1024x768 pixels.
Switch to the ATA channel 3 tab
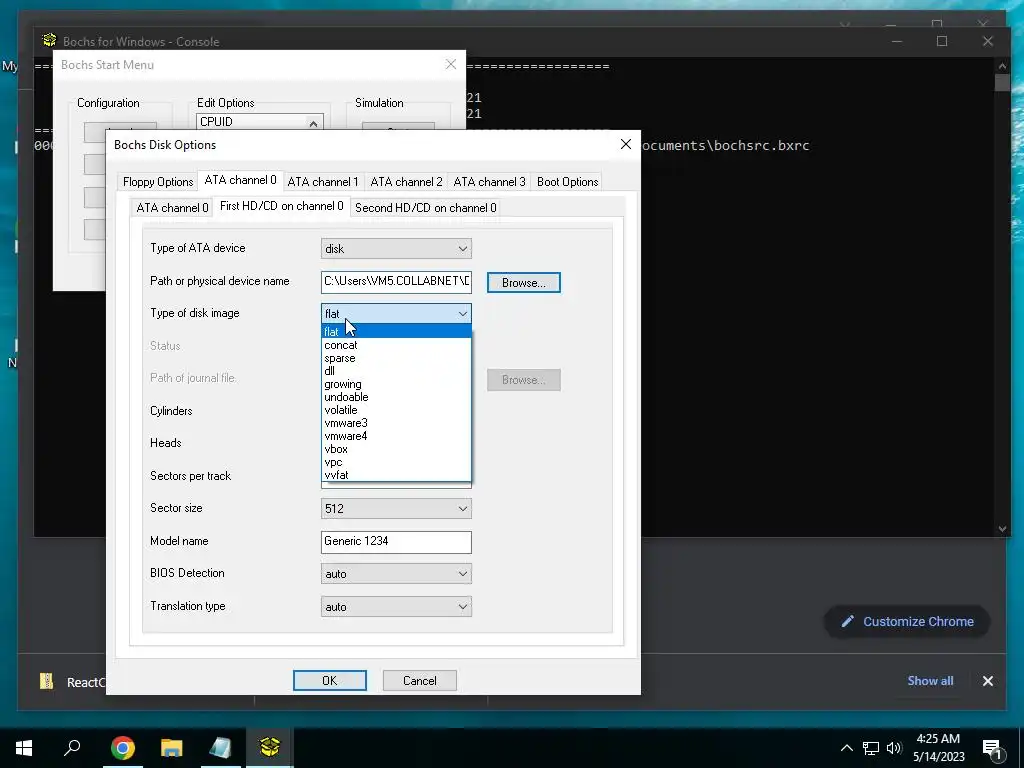point(489,182)
